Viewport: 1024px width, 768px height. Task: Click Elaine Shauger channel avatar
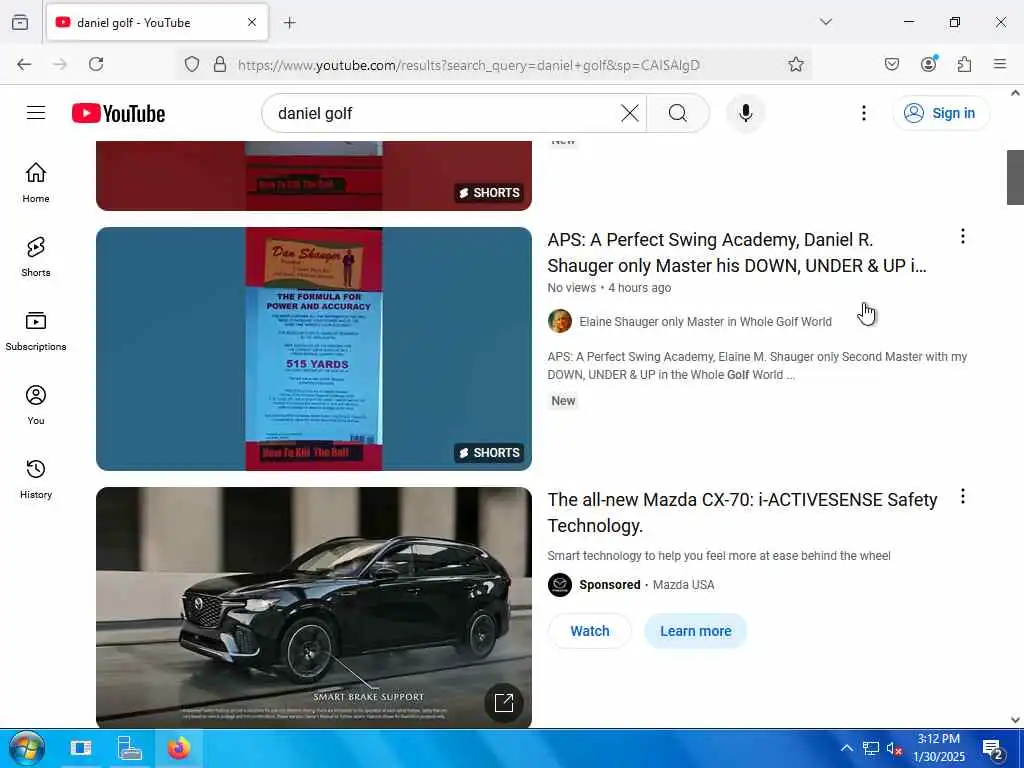click(560, 321)
